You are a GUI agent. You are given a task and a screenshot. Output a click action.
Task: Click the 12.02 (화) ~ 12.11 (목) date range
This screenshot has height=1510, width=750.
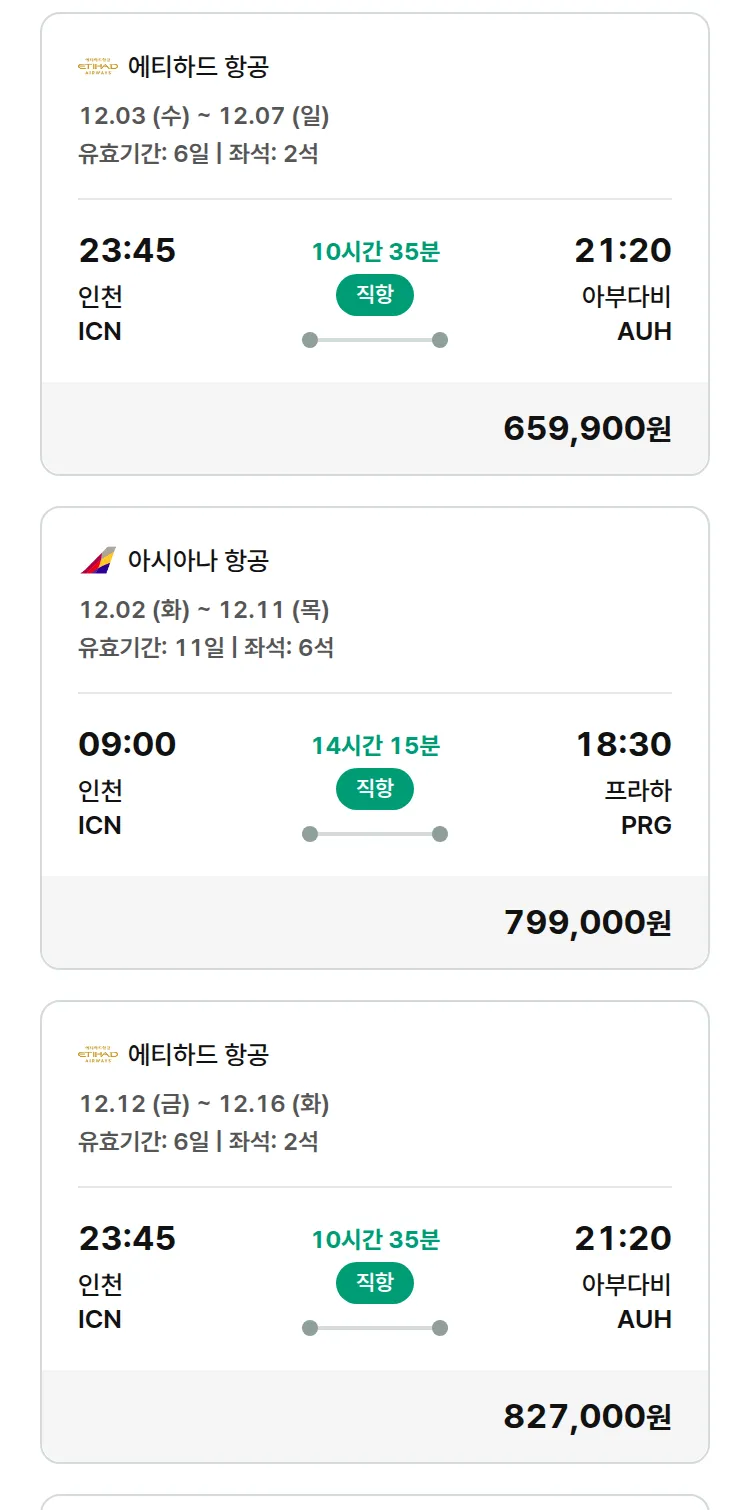pyautogui.click(x=204, y=610)
